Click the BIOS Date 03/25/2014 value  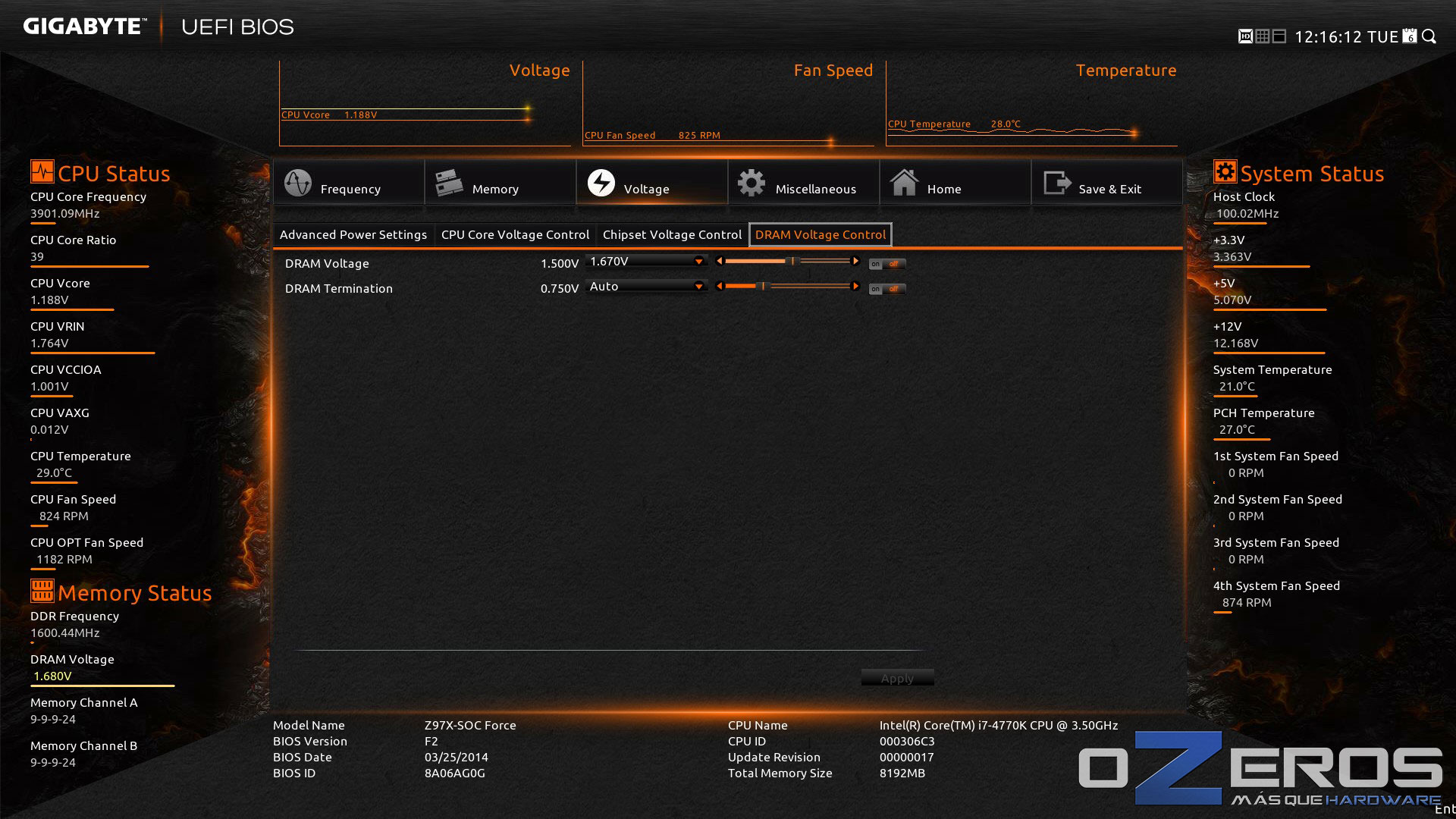pos(457,758)
